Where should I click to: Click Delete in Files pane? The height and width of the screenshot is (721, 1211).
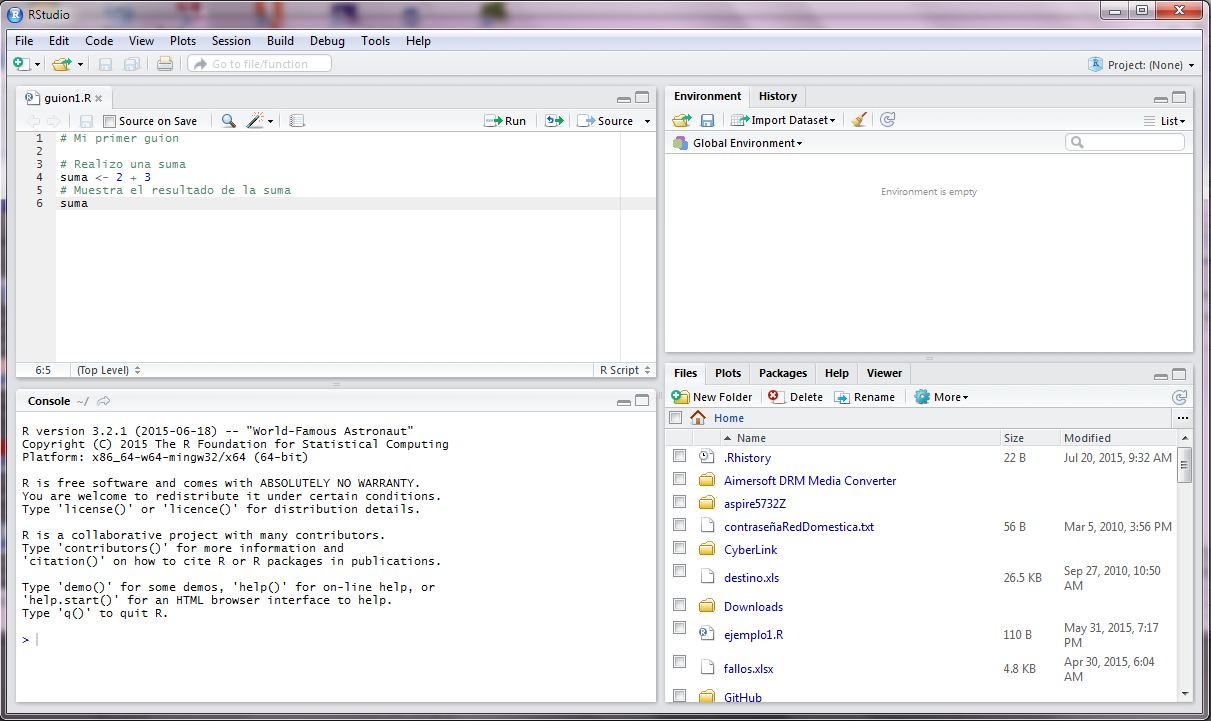click(x=796, y=397)
